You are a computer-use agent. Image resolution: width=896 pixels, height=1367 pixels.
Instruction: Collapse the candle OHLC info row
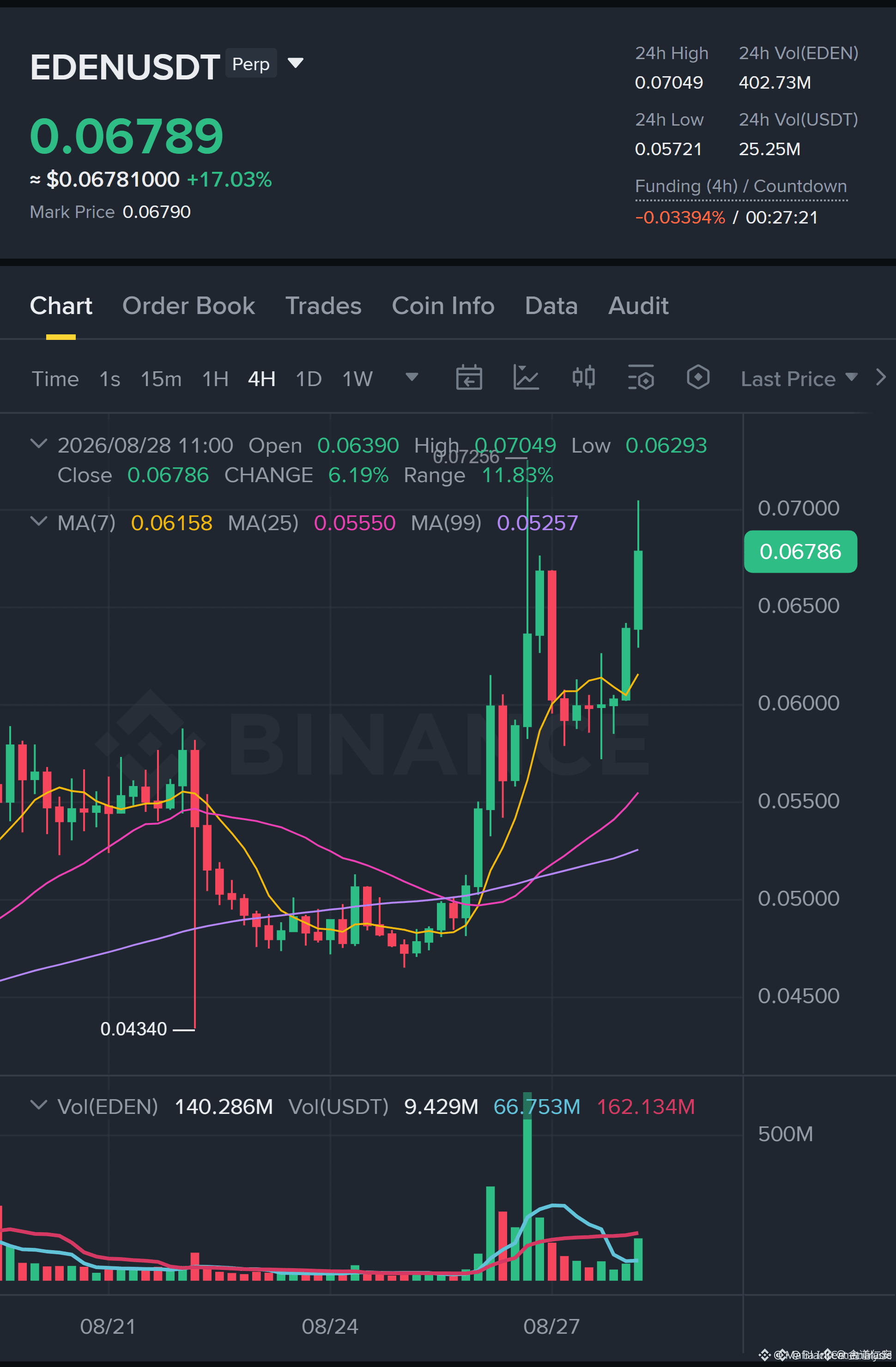point(38,443)
